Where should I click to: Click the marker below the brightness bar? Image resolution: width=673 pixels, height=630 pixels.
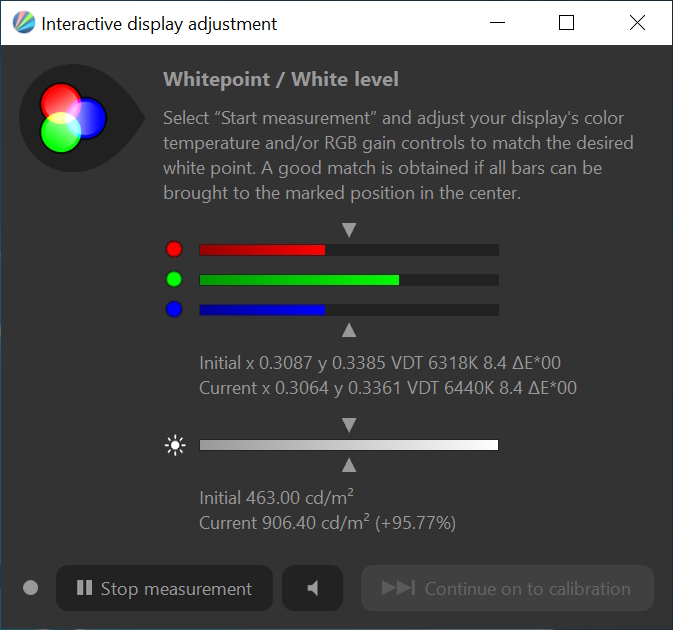[x=349, y=465]
